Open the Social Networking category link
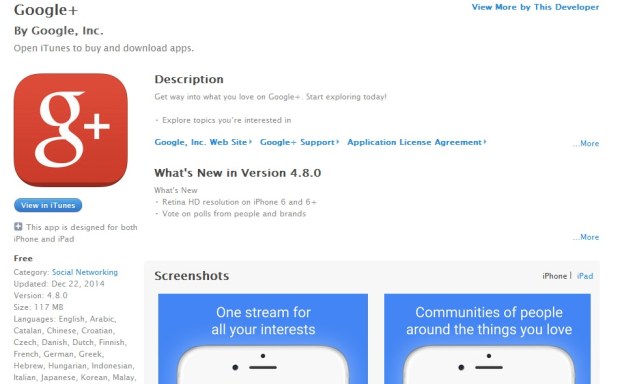This screenshot has width=620, height=384. pos(85,272)
